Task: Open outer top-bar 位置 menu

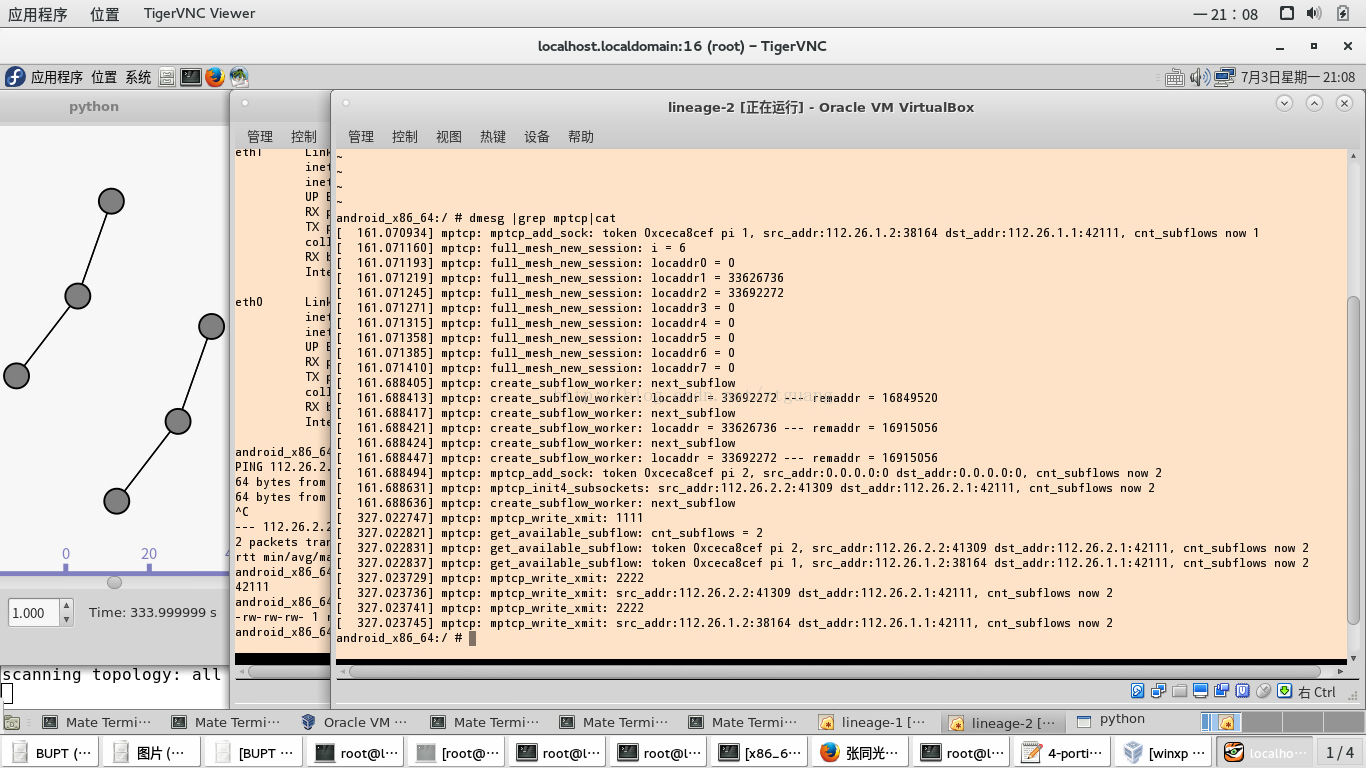Action: pos(104,14)
